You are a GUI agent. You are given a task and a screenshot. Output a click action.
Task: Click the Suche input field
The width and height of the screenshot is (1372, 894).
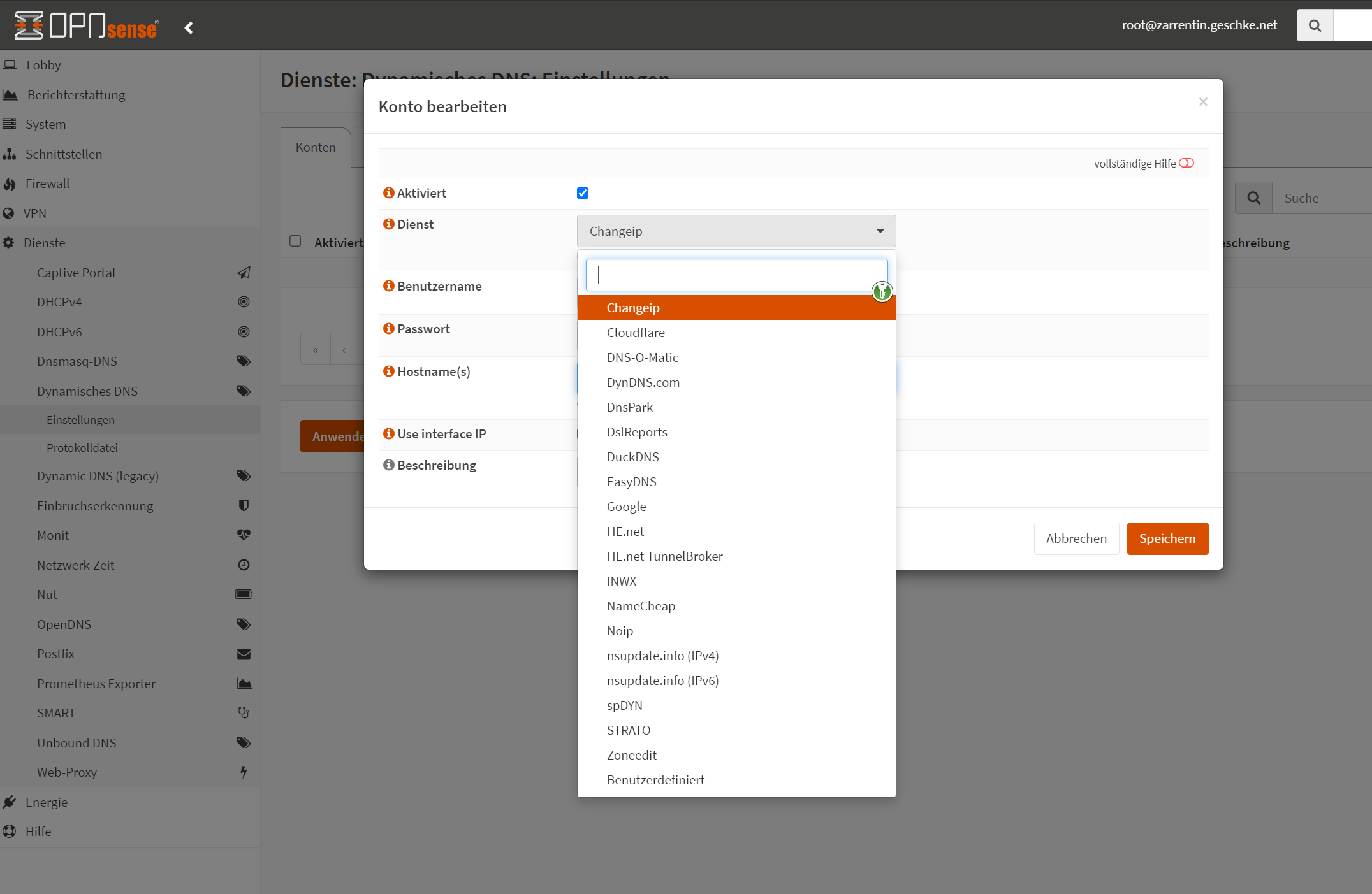(1322, 198)
